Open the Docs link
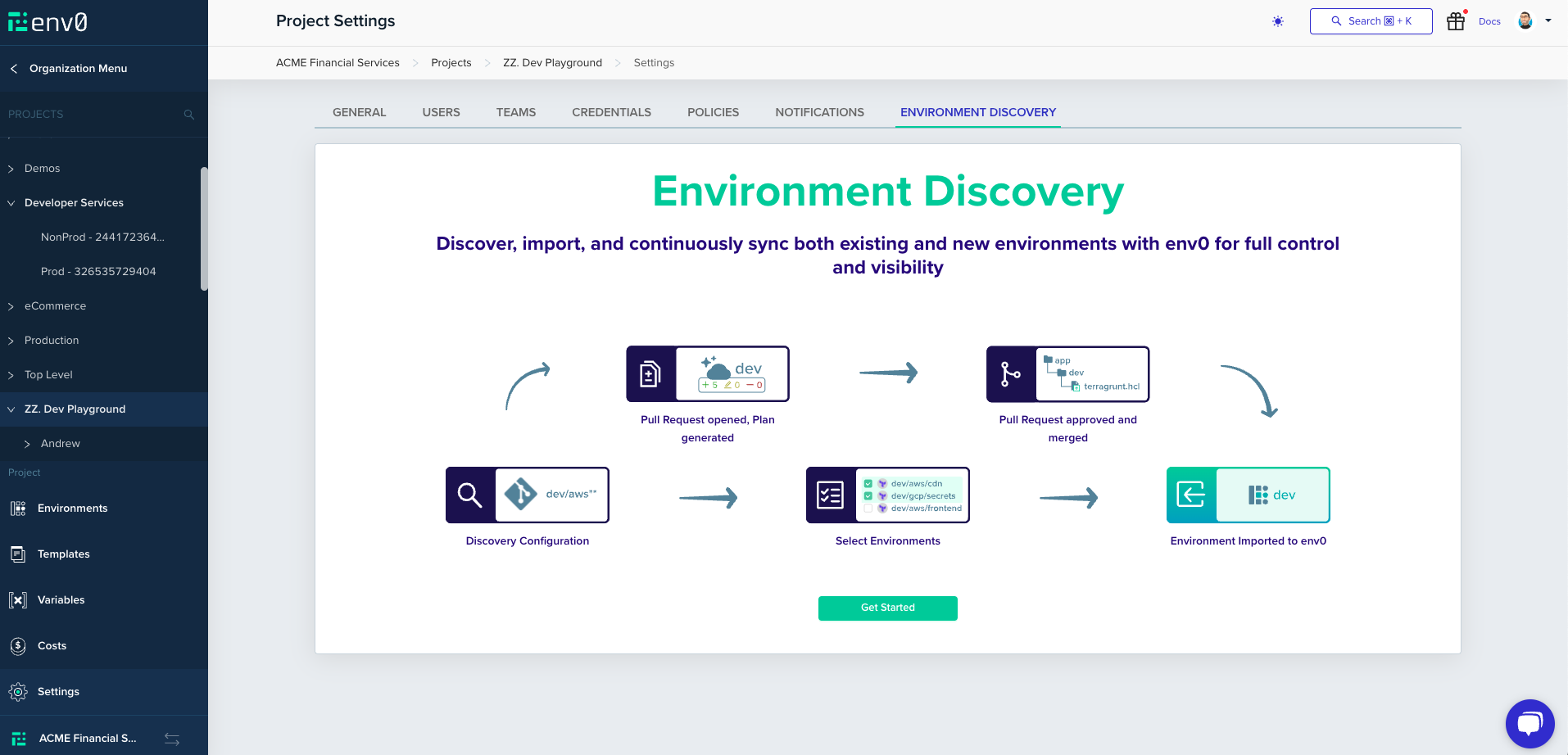 (x=1489, y=21)
